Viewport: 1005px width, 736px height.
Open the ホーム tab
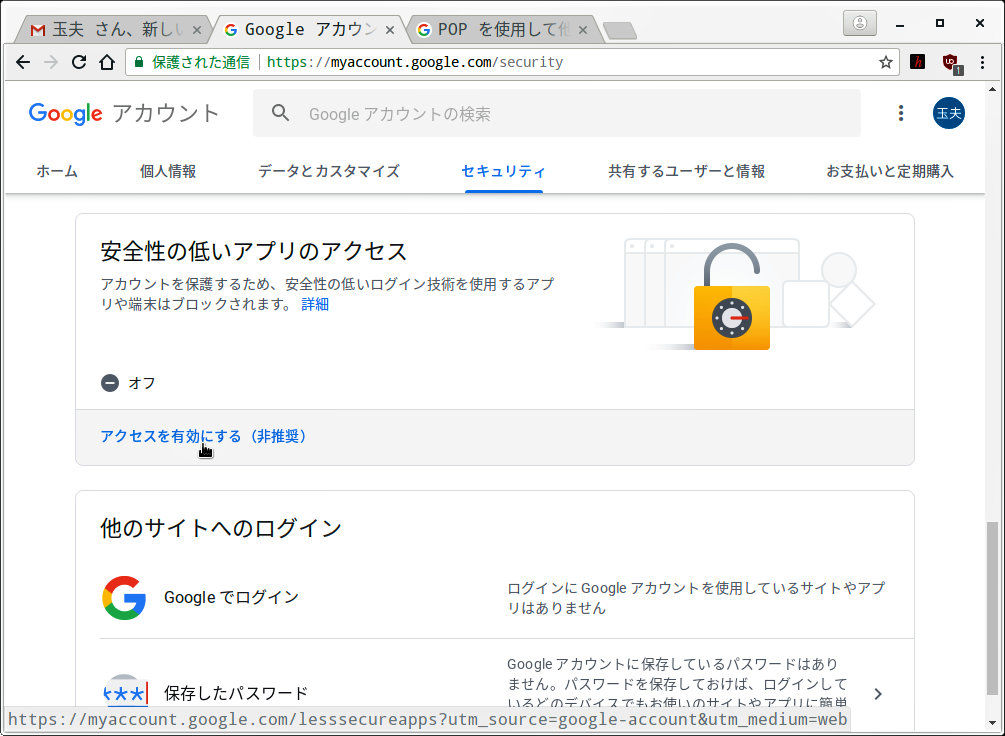click(57, 171)
